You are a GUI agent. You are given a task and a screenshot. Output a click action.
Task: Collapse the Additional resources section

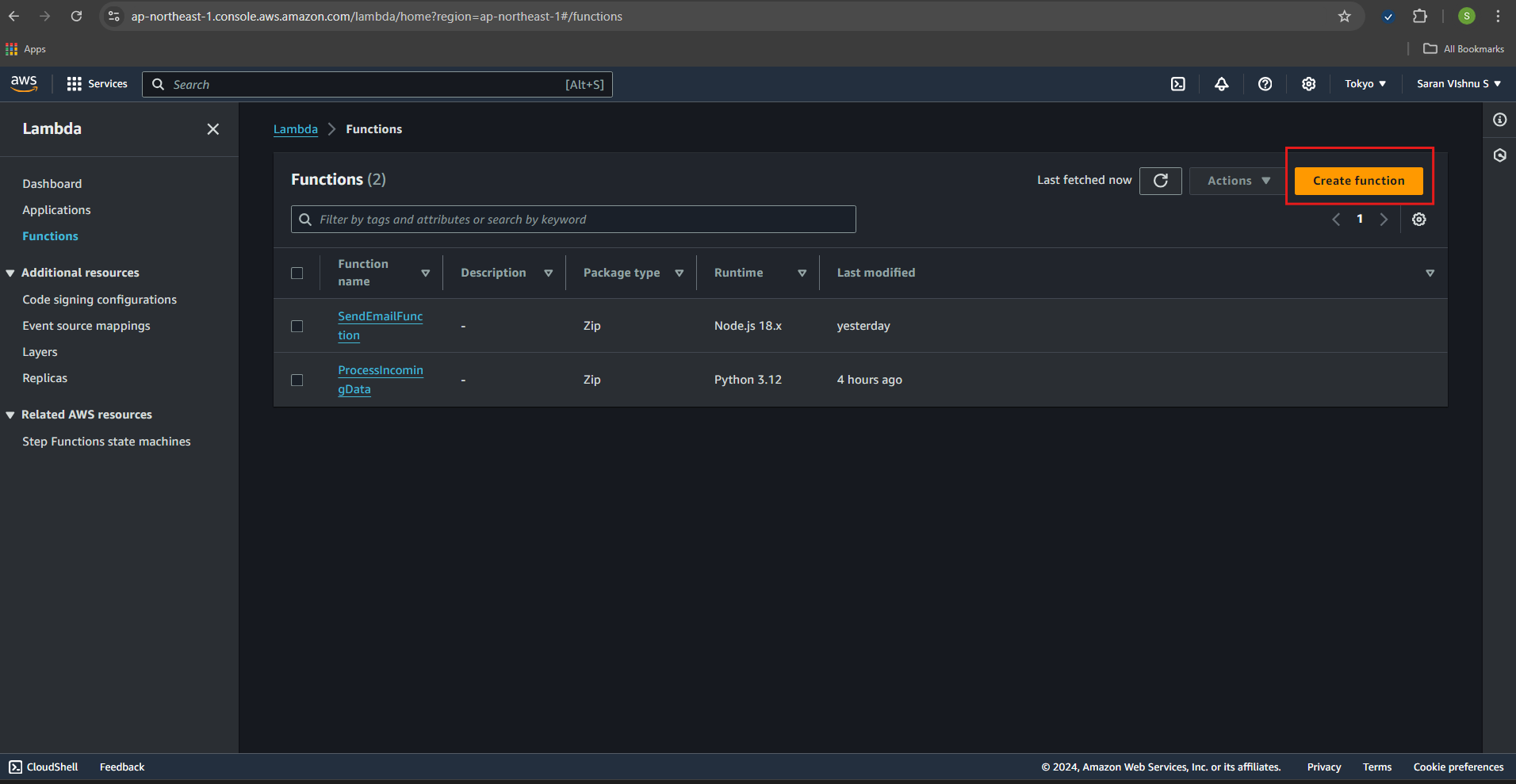[x=10, y=273]
